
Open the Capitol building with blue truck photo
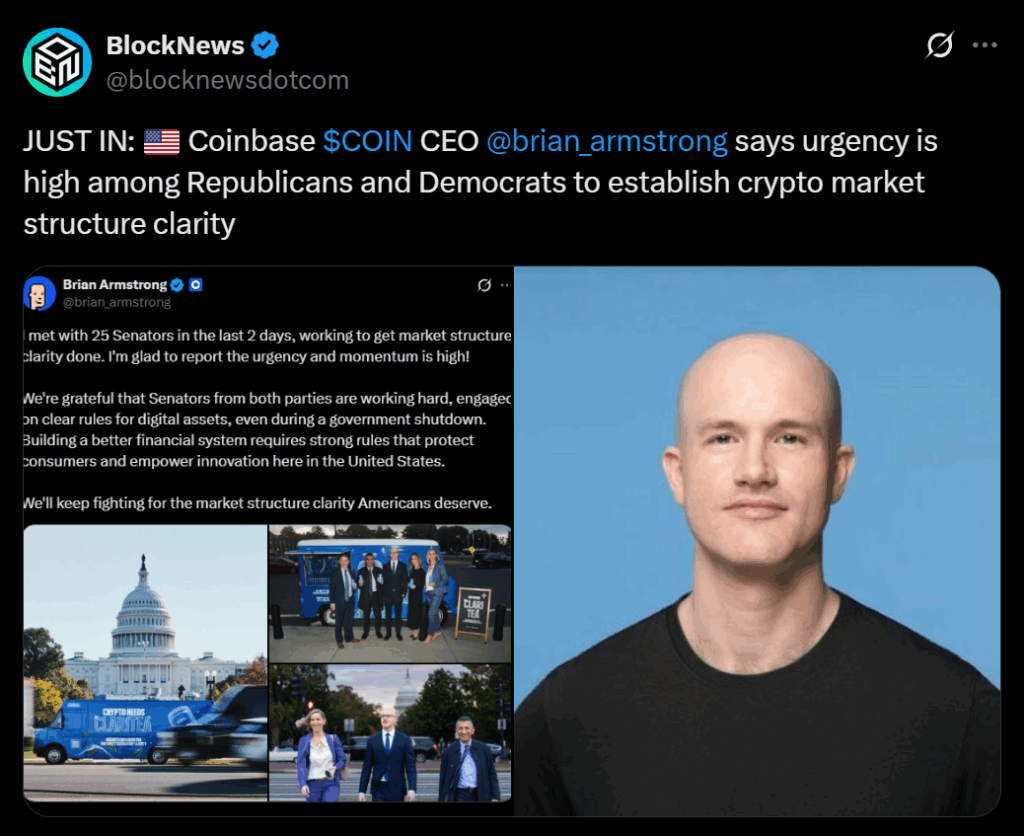click(145, 663)
